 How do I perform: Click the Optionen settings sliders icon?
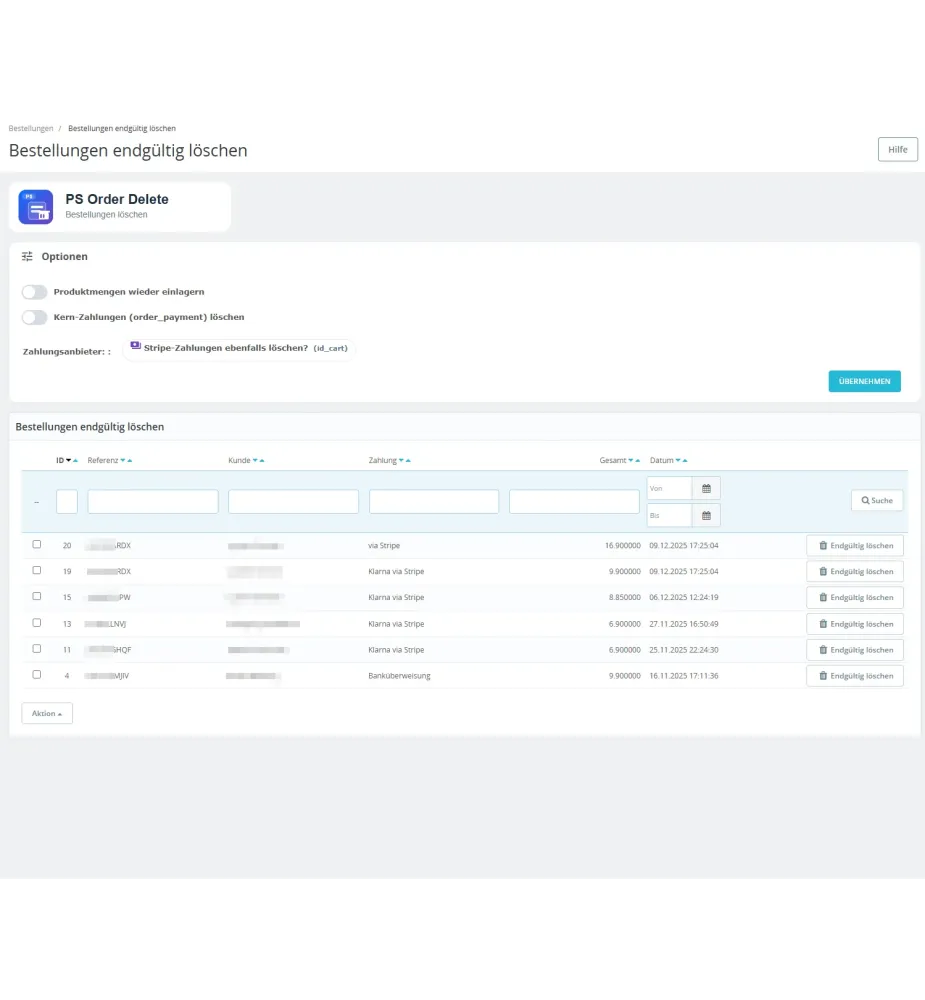tap(28, 256)
